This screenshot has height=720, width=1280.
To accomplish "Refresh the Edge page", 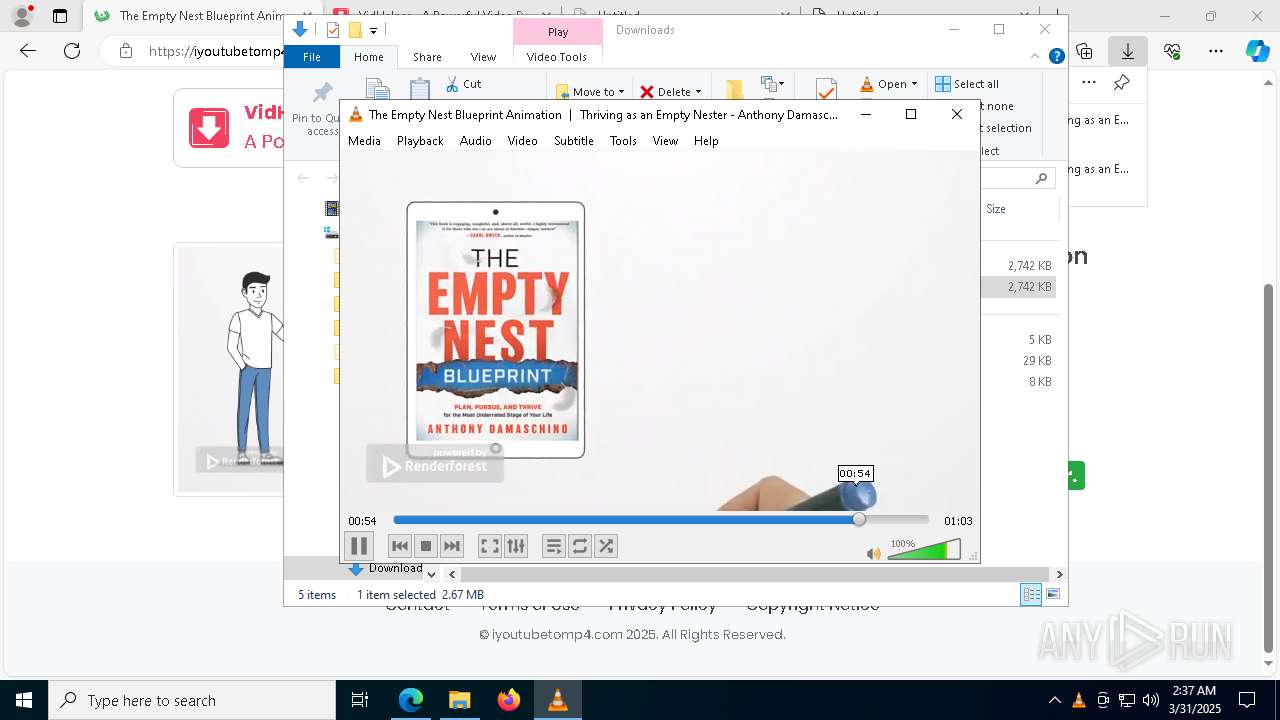I will pyautogui.click(x=72, y=51).
